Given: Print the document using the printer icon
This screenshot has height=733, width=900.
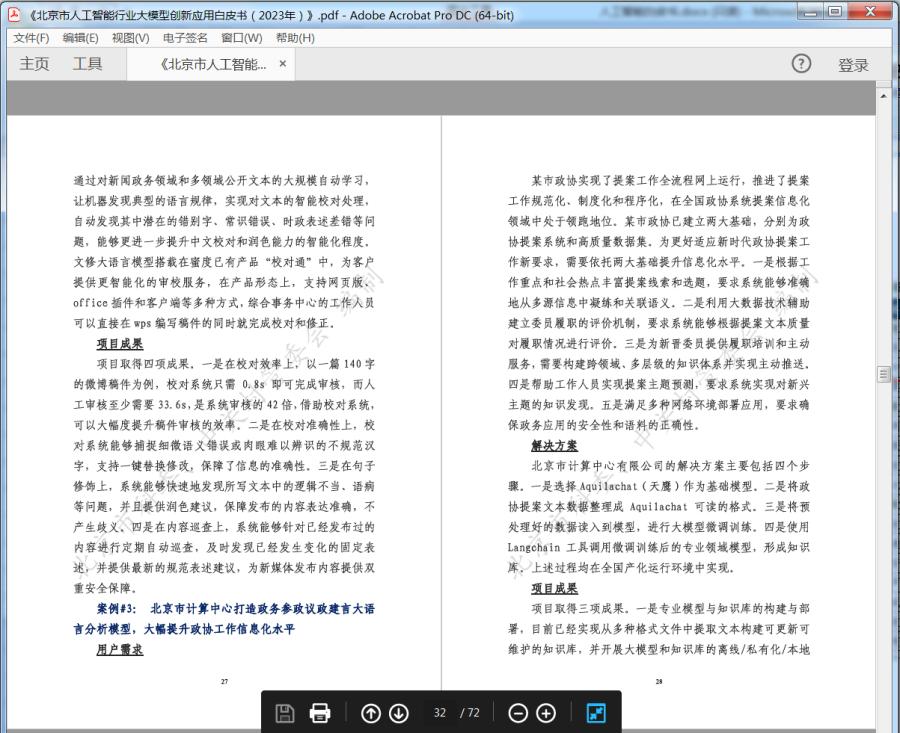Looking at the screenshot, I should point(320,713).
